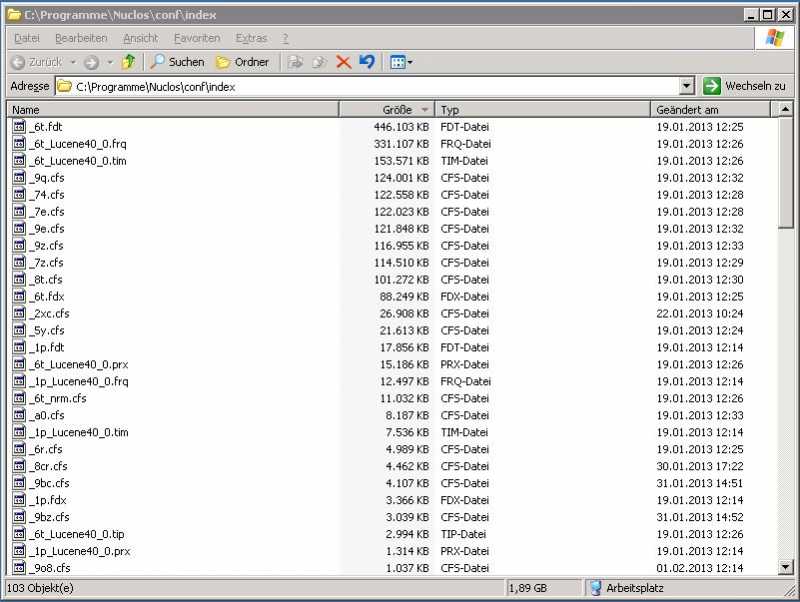The width and height of the screenshot is (800, 602).
Task: Select the file name _a0.cfs
Action: tap(46, 415)
